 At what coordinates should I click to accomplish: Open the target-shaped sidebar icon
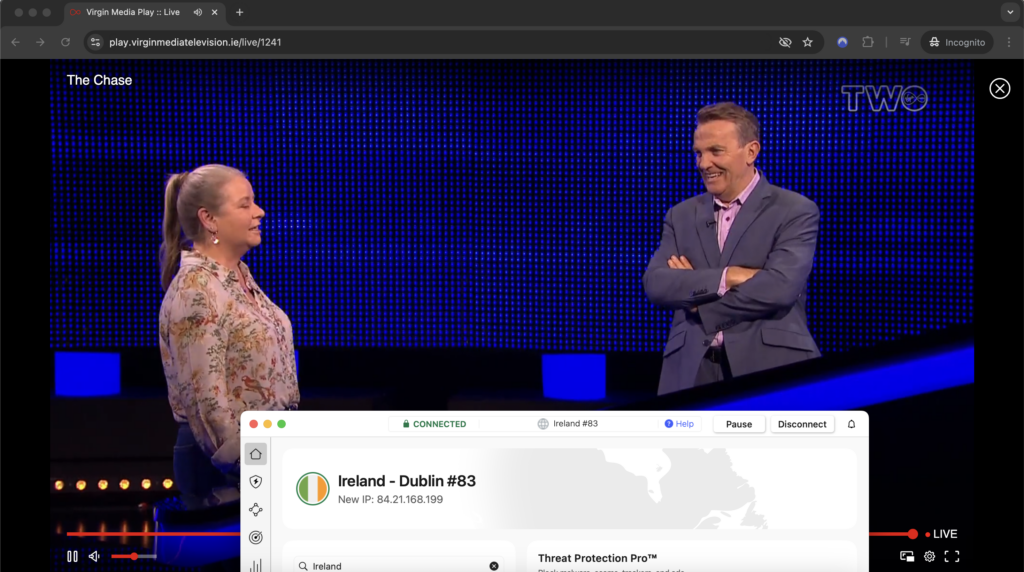255,537
